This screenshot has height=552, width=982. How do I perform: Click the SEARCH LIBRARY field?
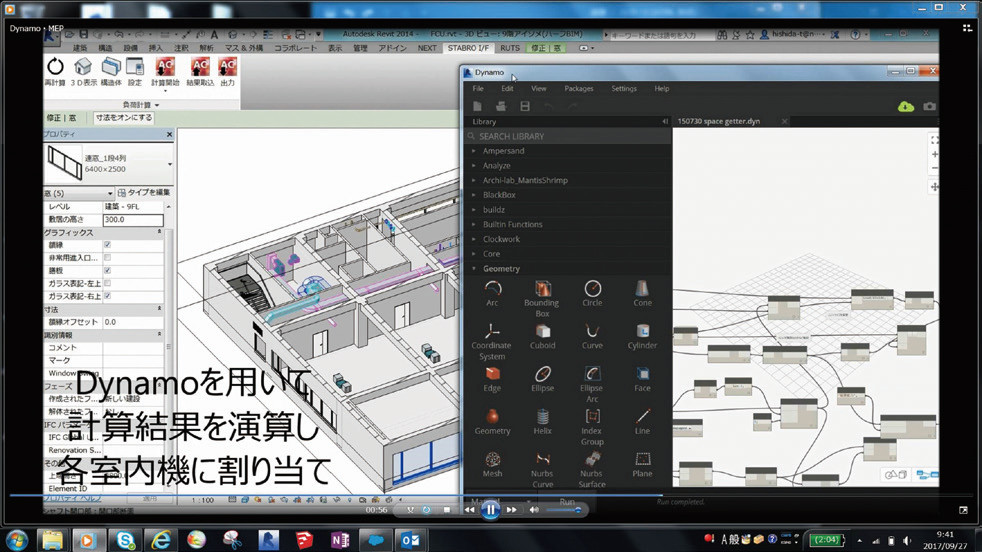point(568,136)
